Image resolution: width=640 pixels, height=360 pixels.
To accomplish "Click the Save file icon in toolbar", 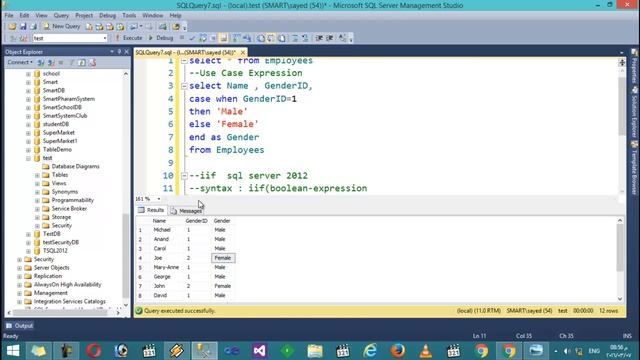I will [x=23, y=27].
